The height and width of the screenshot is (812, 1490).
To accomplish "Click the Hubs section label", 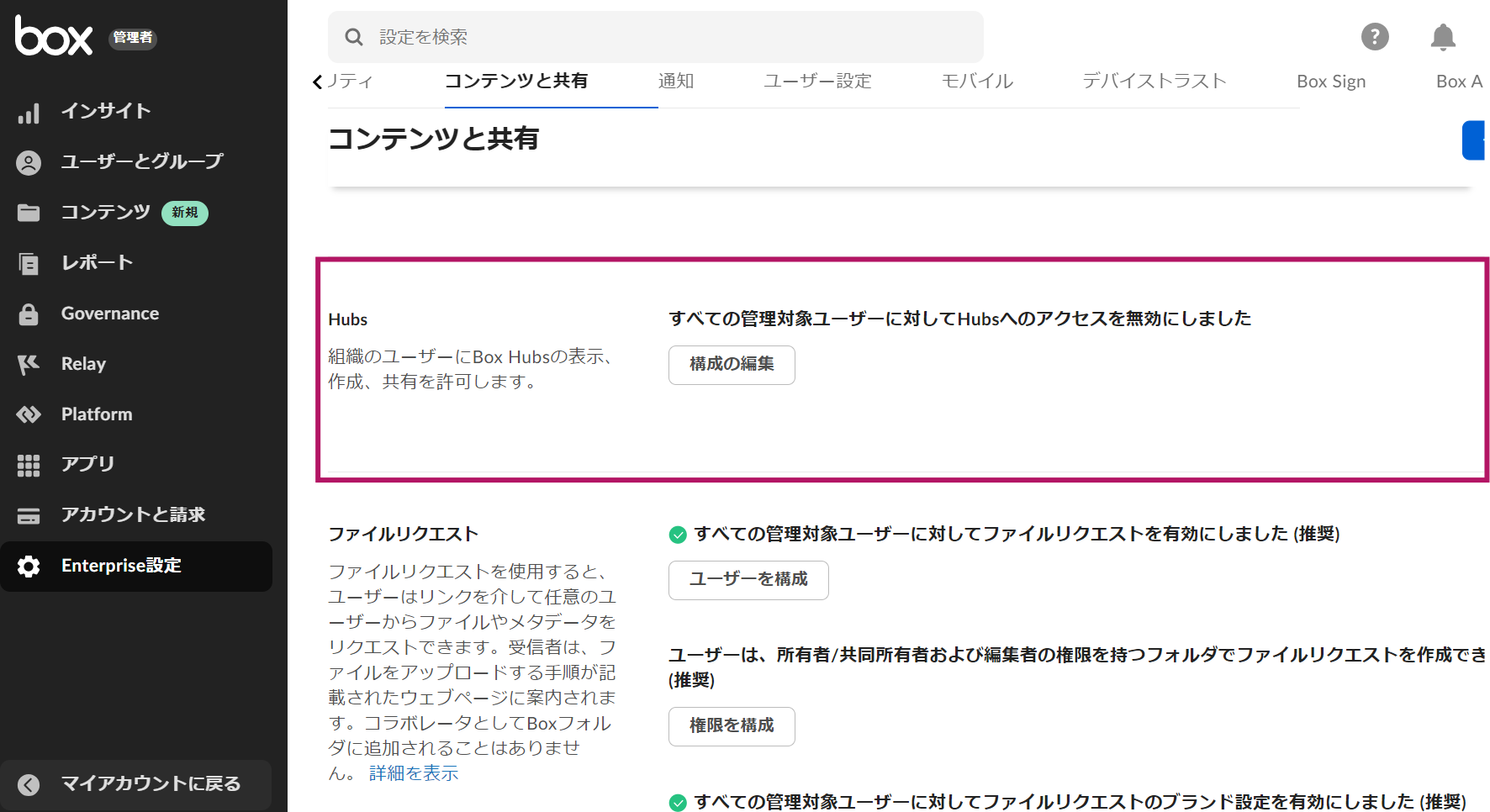I will (x=348, y=319).
